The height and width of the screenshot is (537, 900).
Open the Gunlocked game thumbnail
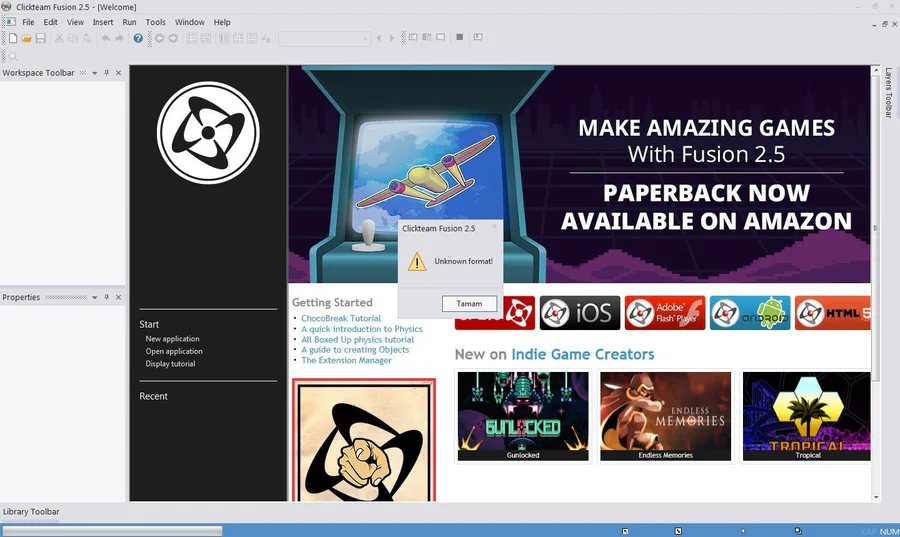[523, 416]
